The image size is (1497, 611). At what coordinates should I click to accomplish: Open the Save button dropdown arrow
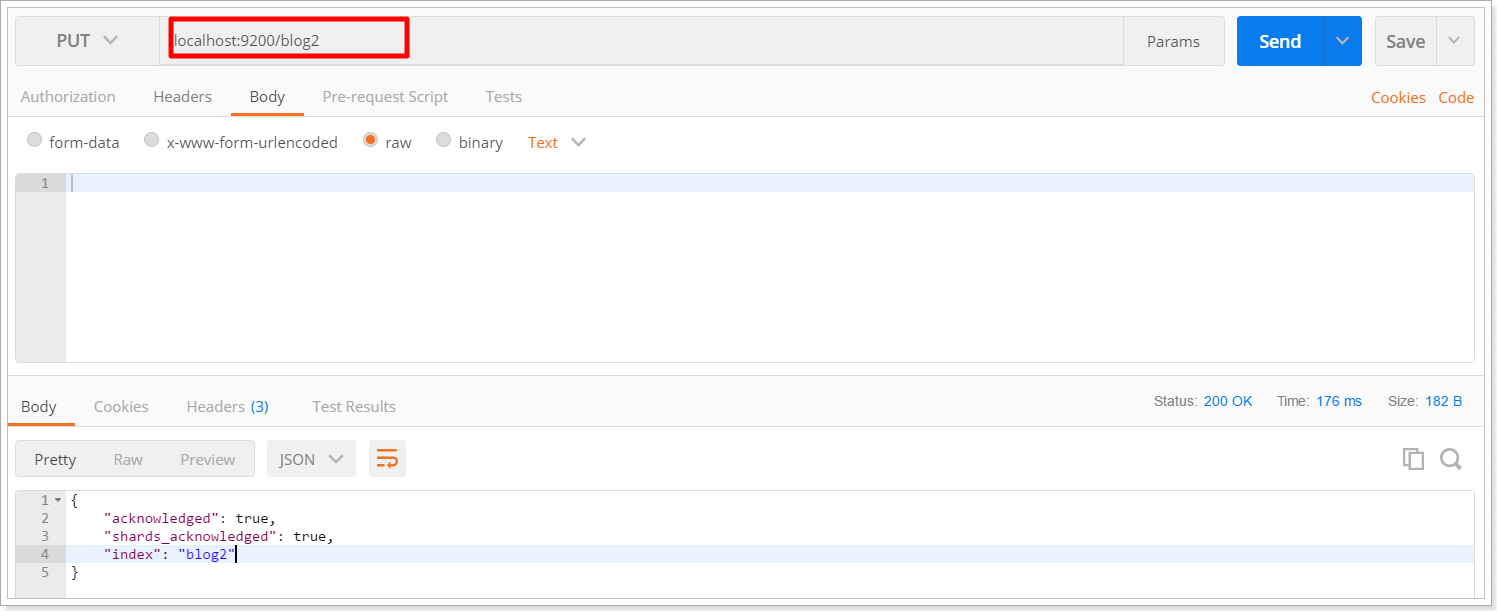click(1454, 41)
